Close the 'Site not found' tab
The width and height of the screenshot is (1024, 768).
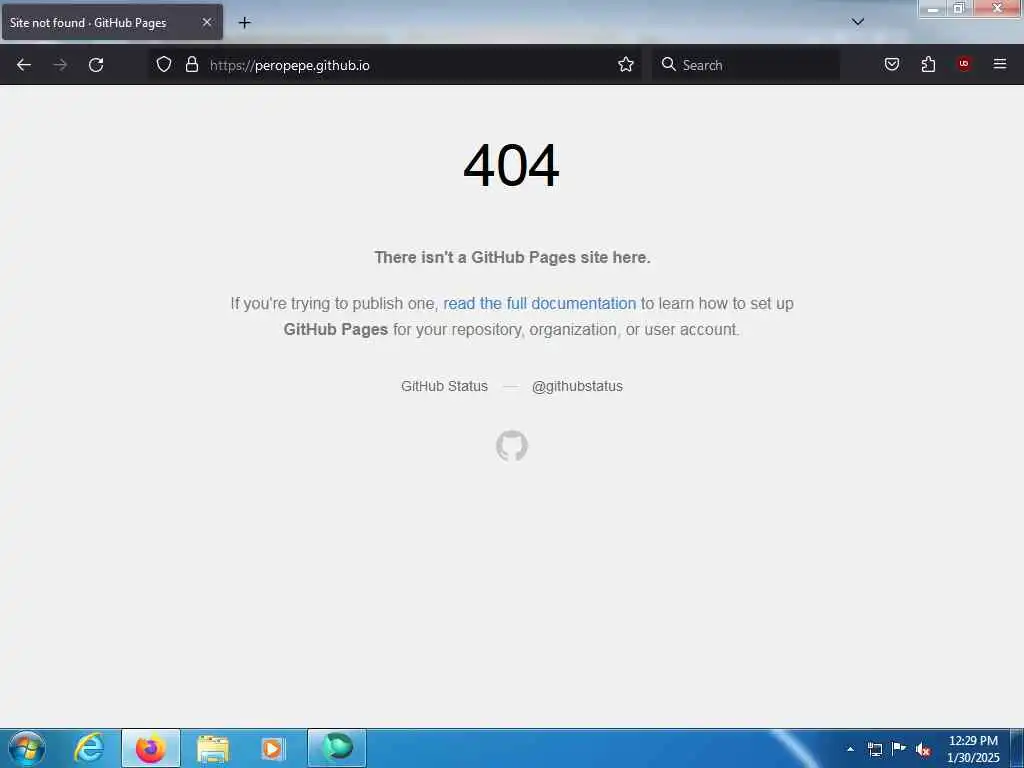tap(206, 22)
